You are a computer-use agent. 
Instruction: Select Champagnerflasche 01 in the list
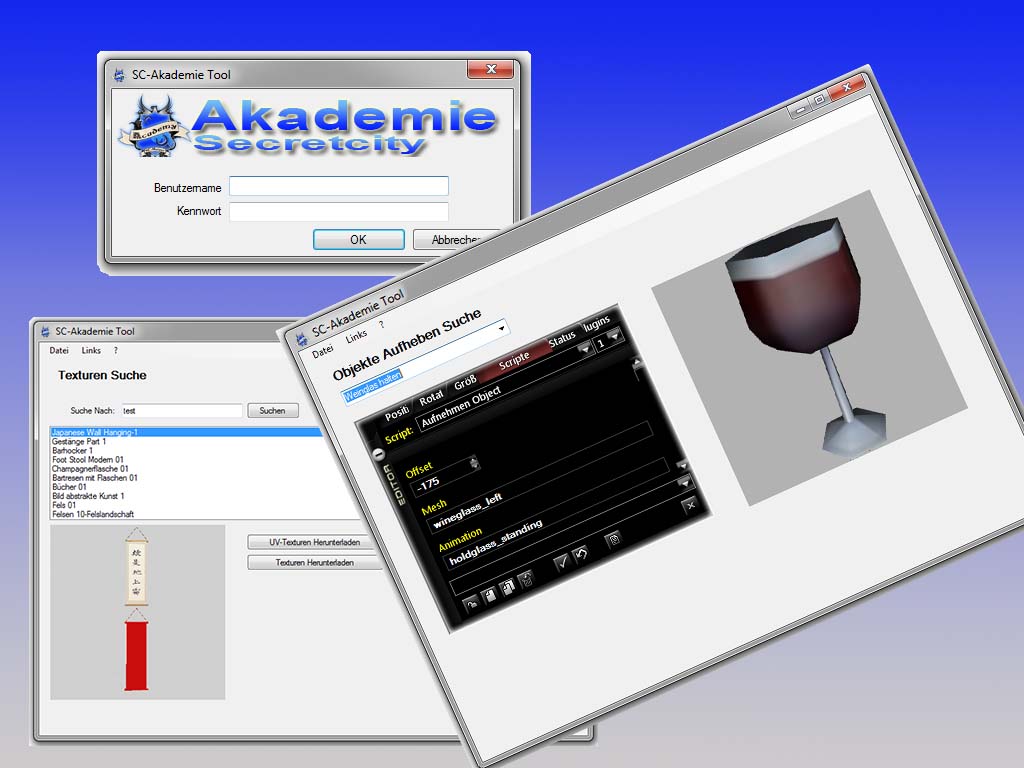pyautogui.click(x=90, y=469)
